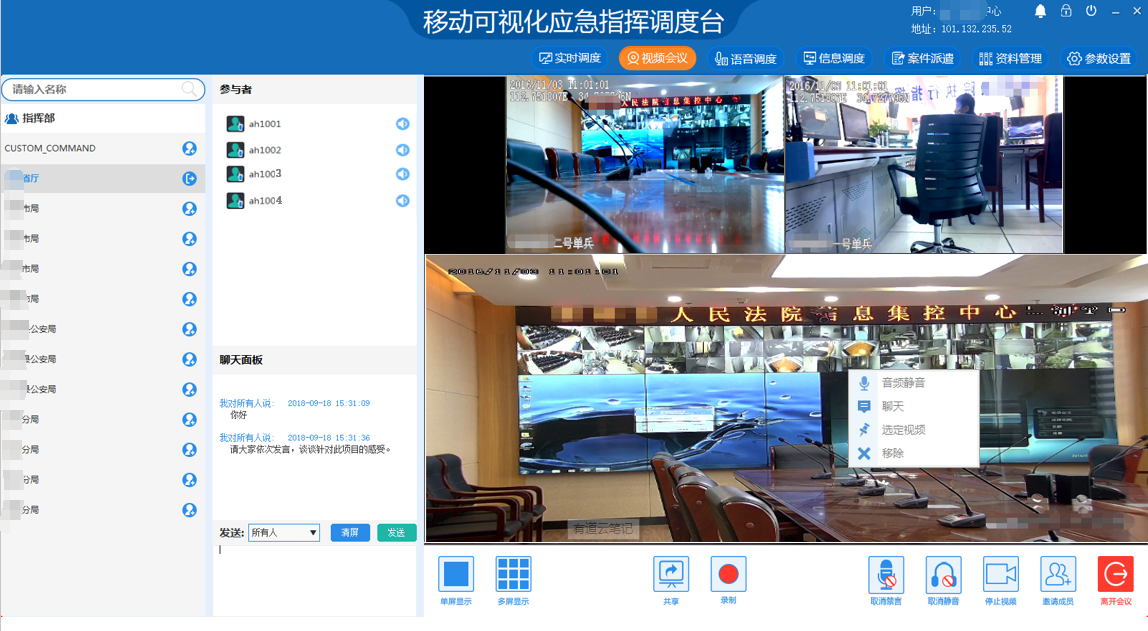Viewport: 1148px width, 631px height.
Task: Switch to 多屏显示 multi-screen grid layout
Action: (513, 574)
